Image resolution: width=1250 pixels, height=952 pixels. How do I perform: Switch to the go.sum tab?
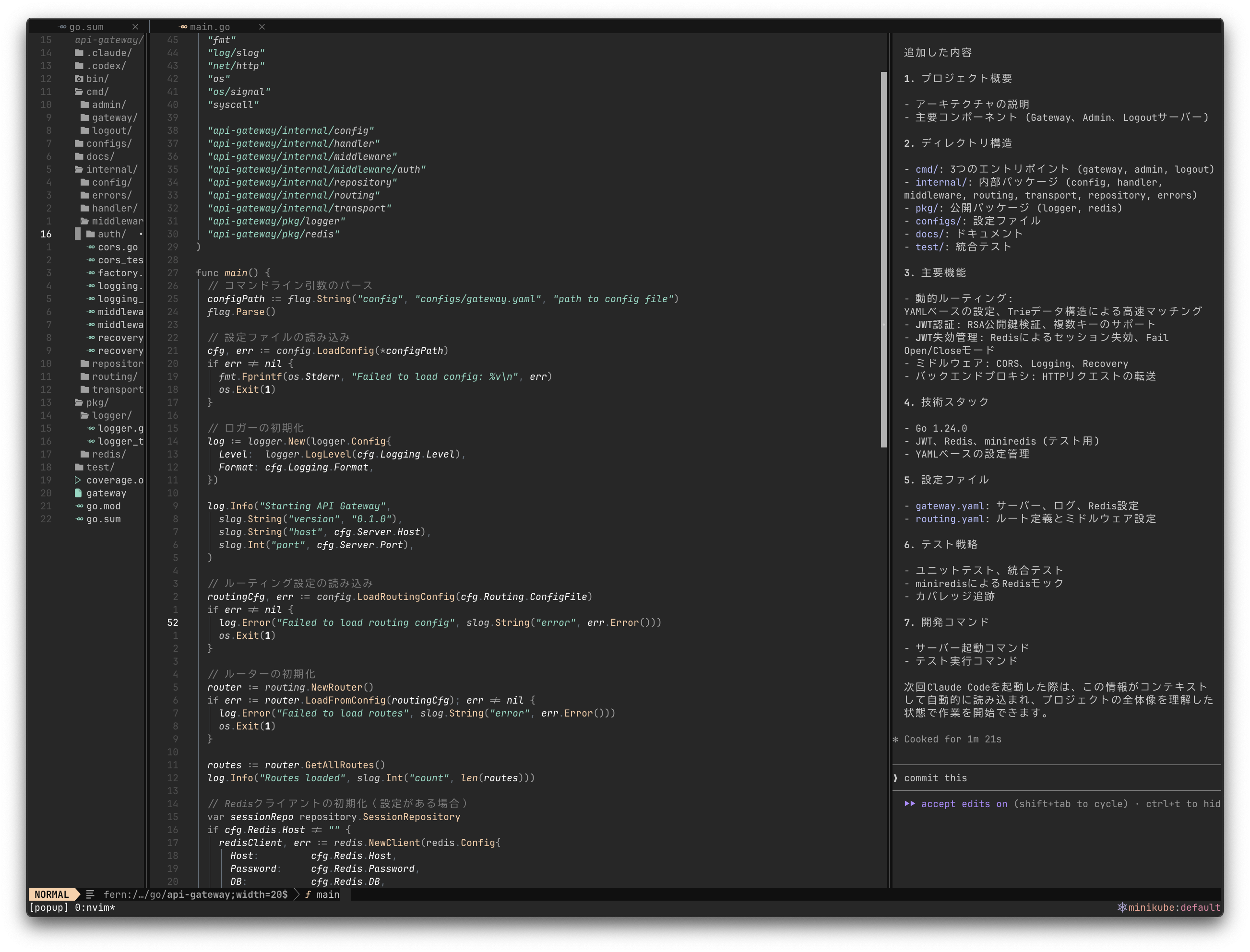tap(86, 27)
